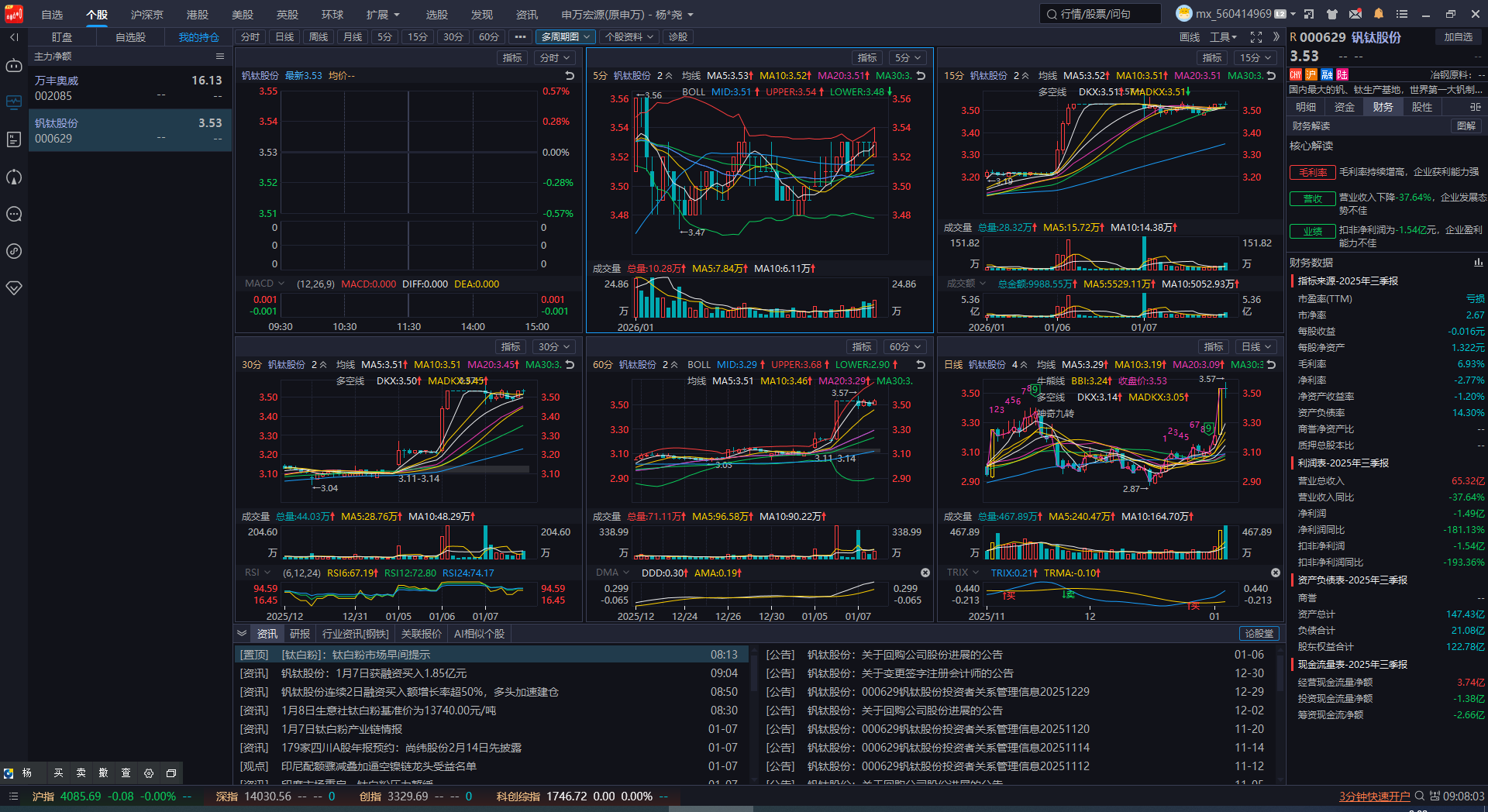This screenshot has height=812, width=1488.
Task: Click the 加自选 button
Action: click(x=1458, y=37)
